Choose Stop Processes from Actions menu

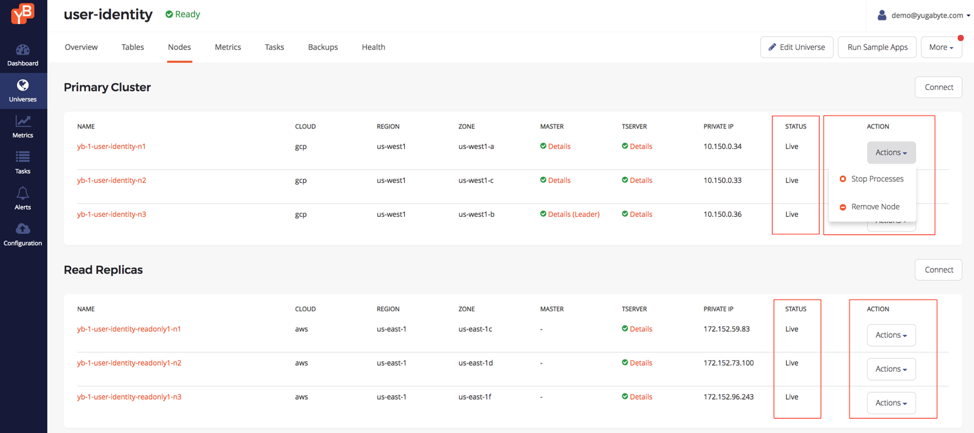(876, 179)
